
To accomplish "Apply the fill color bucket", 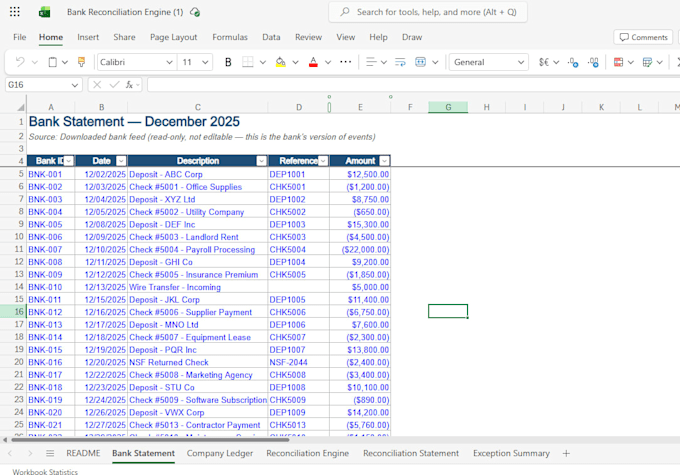I will [x=281, y=62].
